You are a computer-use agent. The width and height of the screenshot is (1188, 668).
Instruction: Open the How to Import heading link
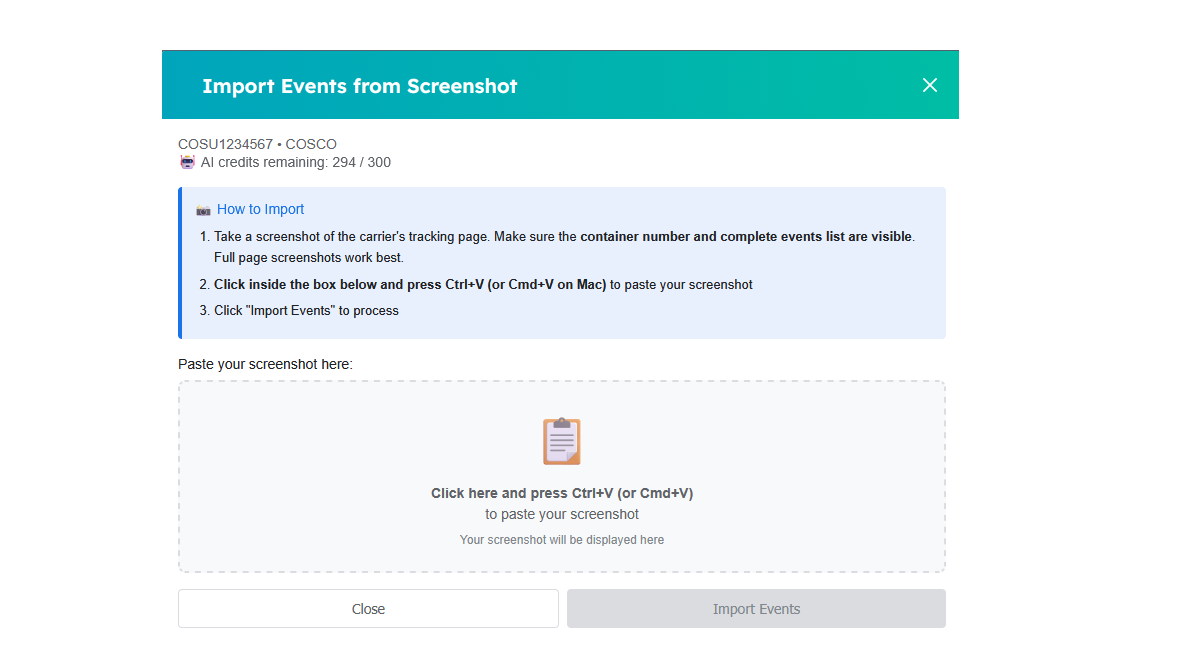pos(260,209)
